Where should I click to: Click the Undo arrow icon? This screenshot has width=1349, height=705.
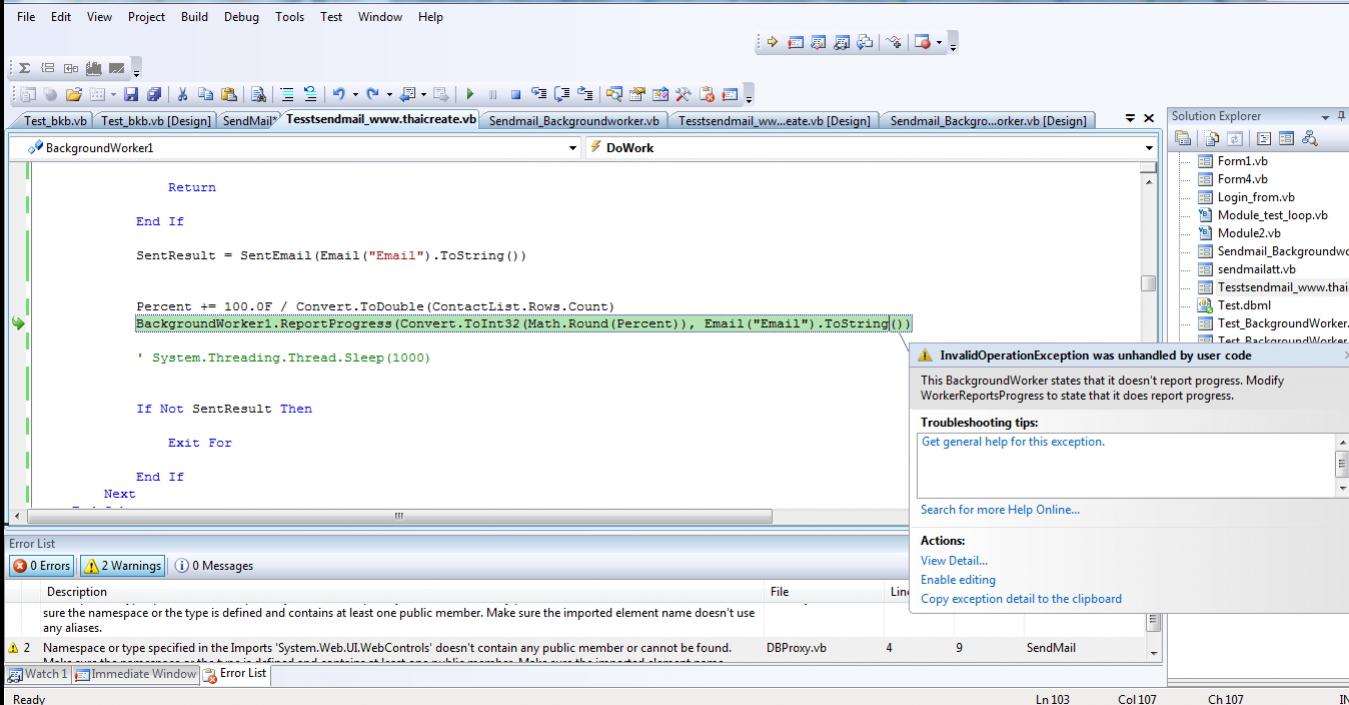pyautogui.click(x=338, y=96)
